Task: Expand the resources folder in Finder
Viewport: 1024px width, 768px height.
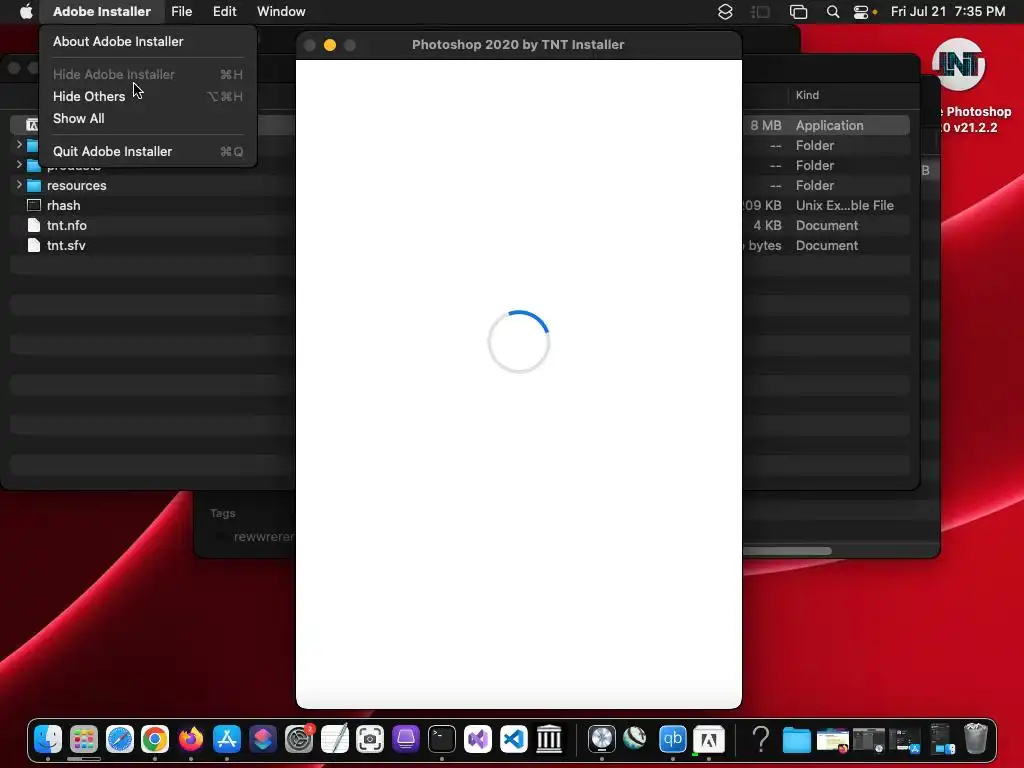Action: [19, 185]
